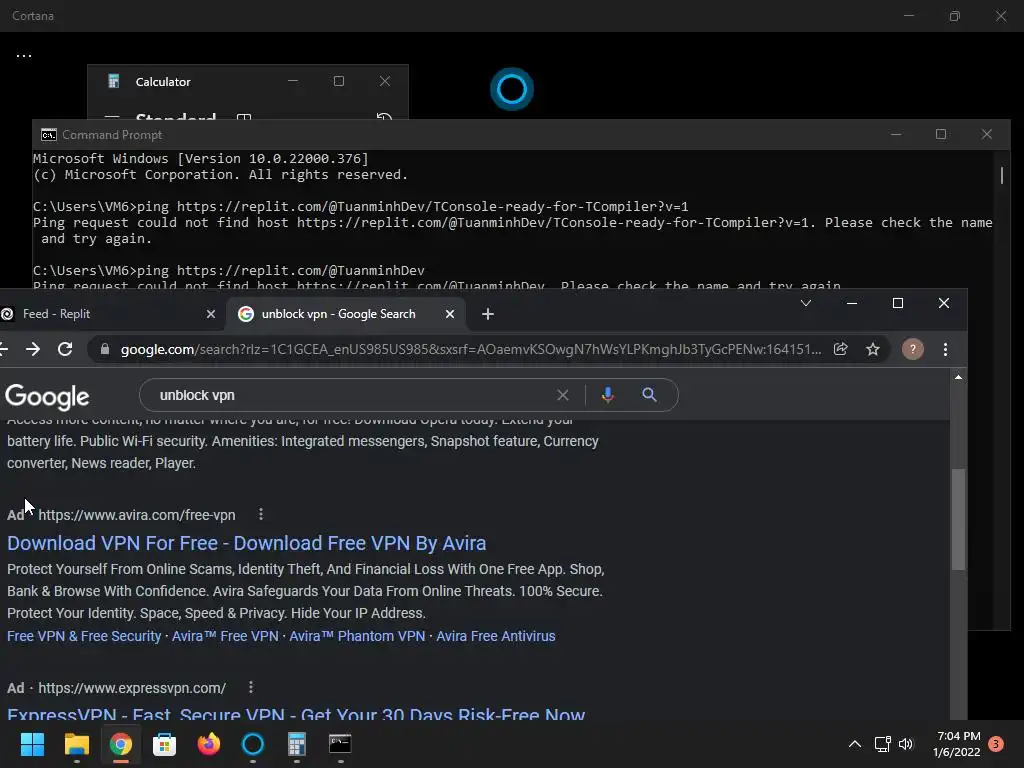This screenshot has width=1024, height=768.
Task: Open the Download VPN For Free Avira link
Action: (x=247, y=543)
